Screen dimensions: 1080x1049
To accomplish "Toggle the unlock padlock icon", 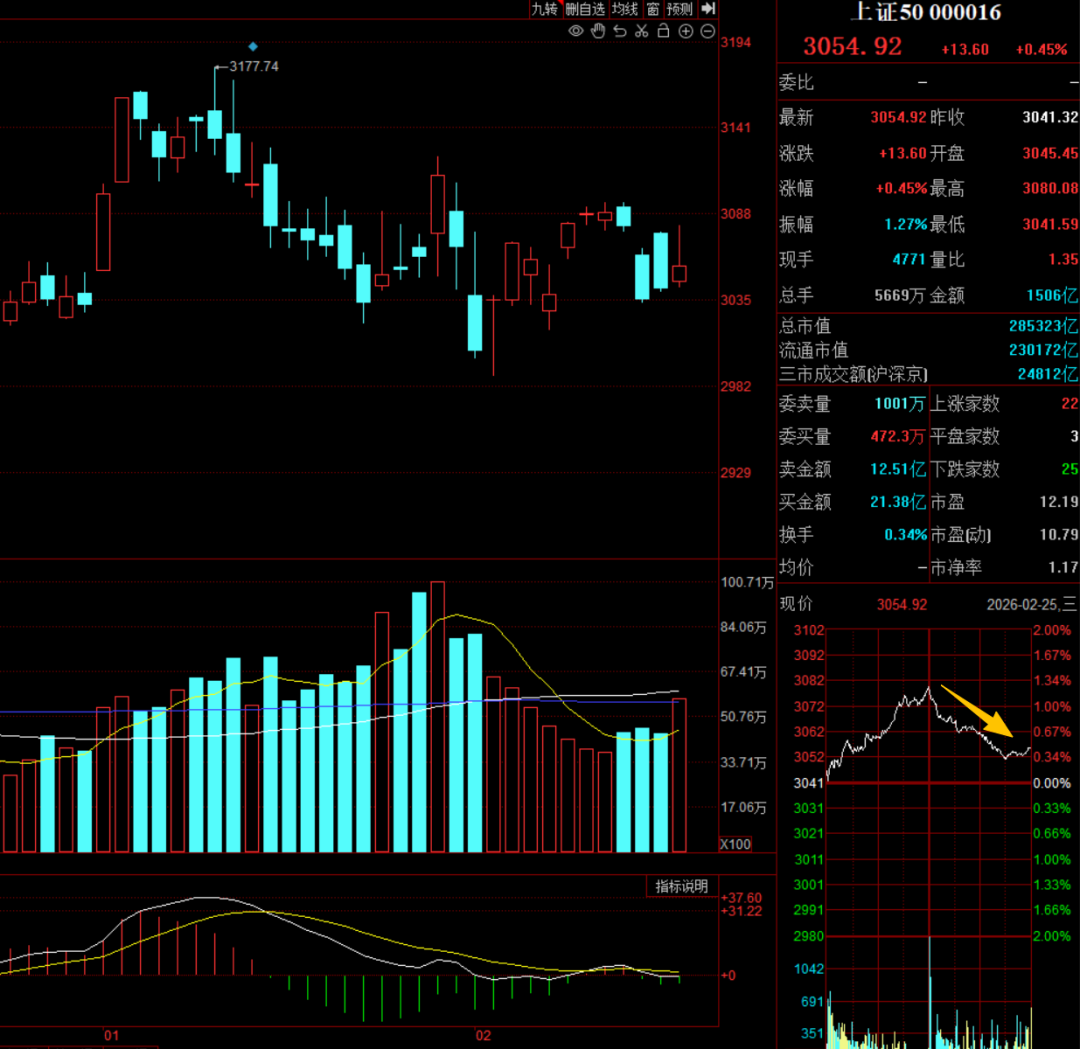I will tap(663, 31).
